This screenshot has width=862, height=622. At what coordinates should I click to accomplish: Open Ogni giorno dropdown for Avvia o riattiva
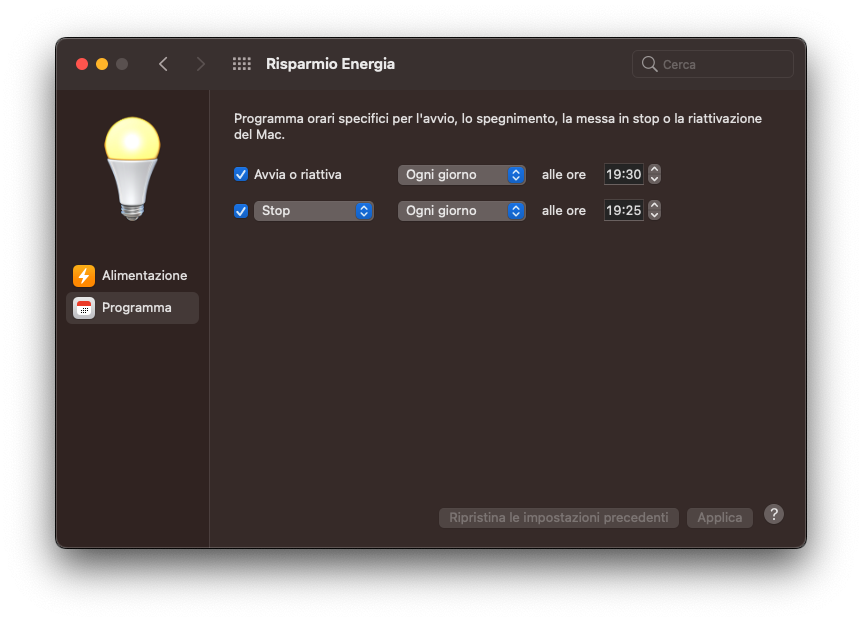click(462, 175)
